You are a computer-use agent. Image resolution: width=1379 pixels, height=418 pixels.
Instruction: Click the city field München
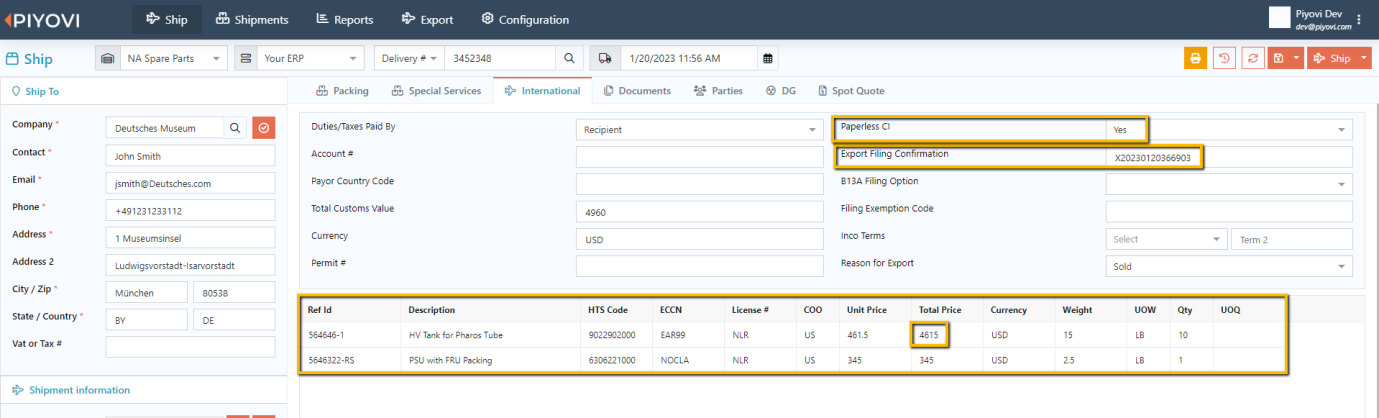(x=146, y=292)
